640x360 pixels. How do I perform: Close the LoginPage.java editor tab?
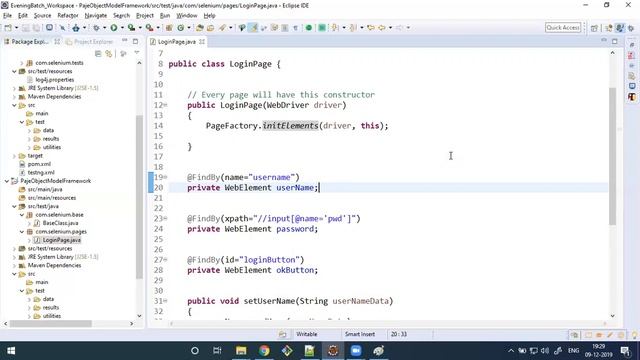click(x=202, y=42)
